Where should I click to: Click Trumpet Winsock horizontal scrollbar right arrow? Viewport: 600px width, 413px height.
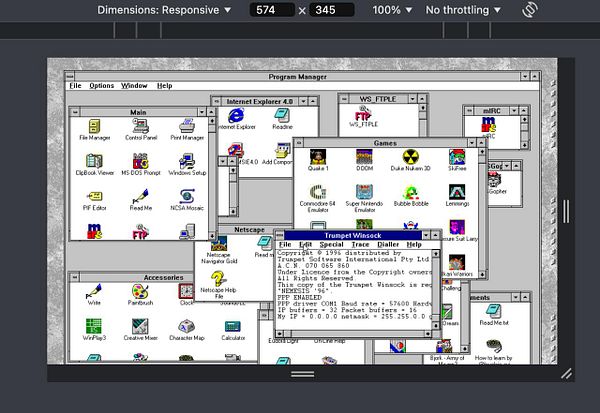(x=427, y=334)
